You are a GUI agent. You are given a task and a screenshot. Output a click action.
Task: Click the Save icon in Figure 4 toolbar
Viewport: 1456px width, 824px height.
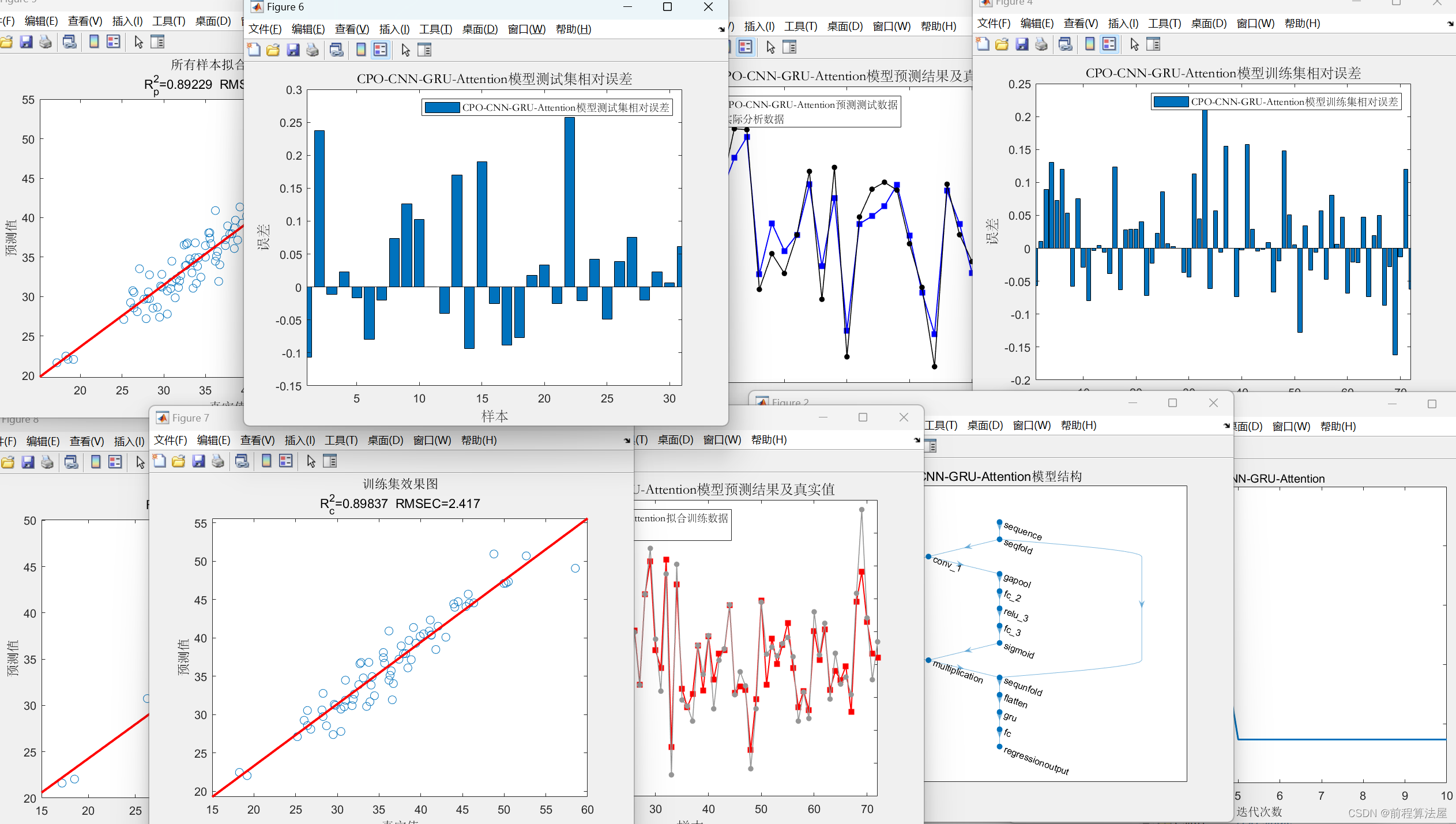[x=1022, y=44]
